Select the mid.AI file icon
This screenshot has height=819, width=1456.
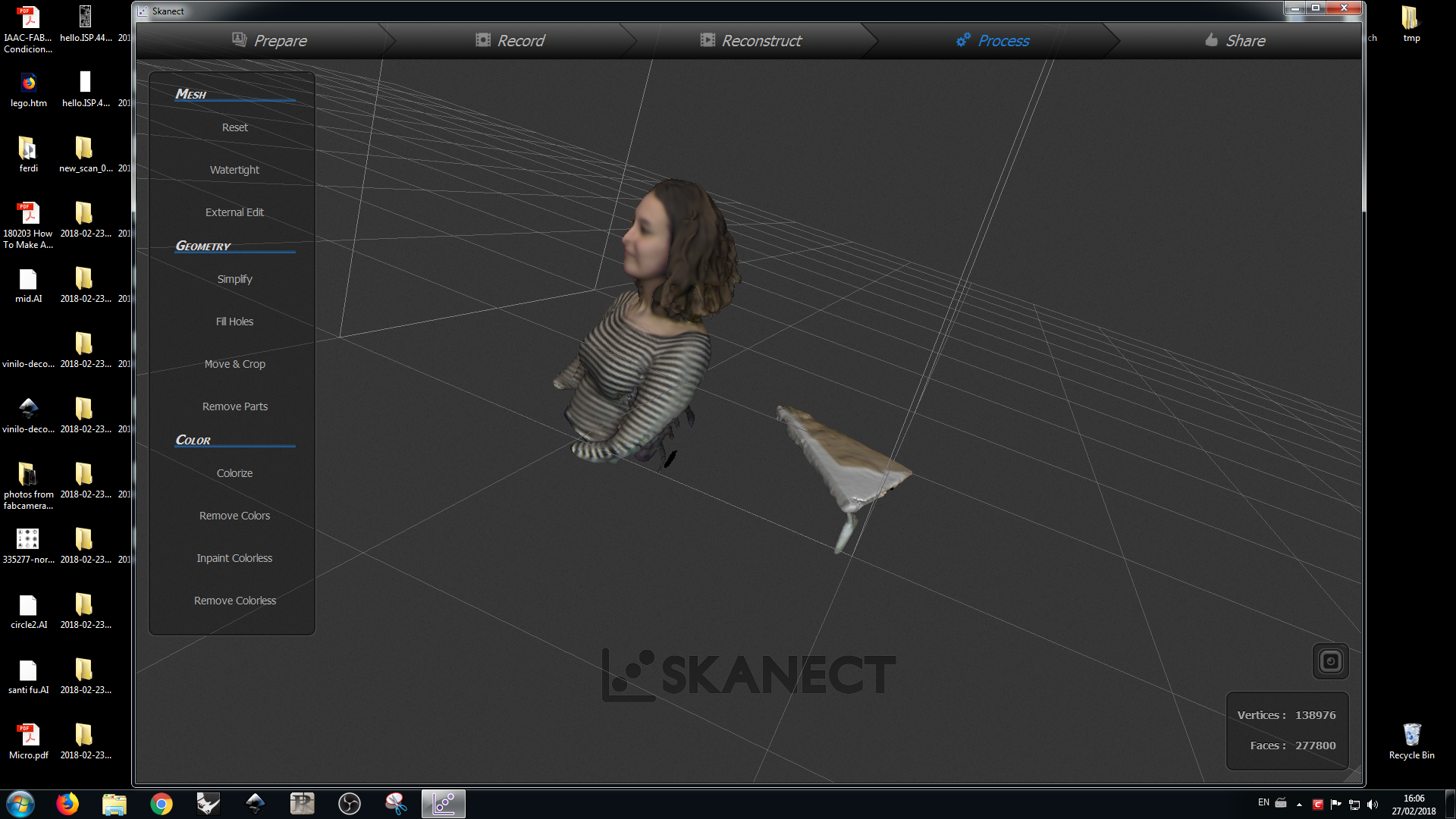click(28, 286)
